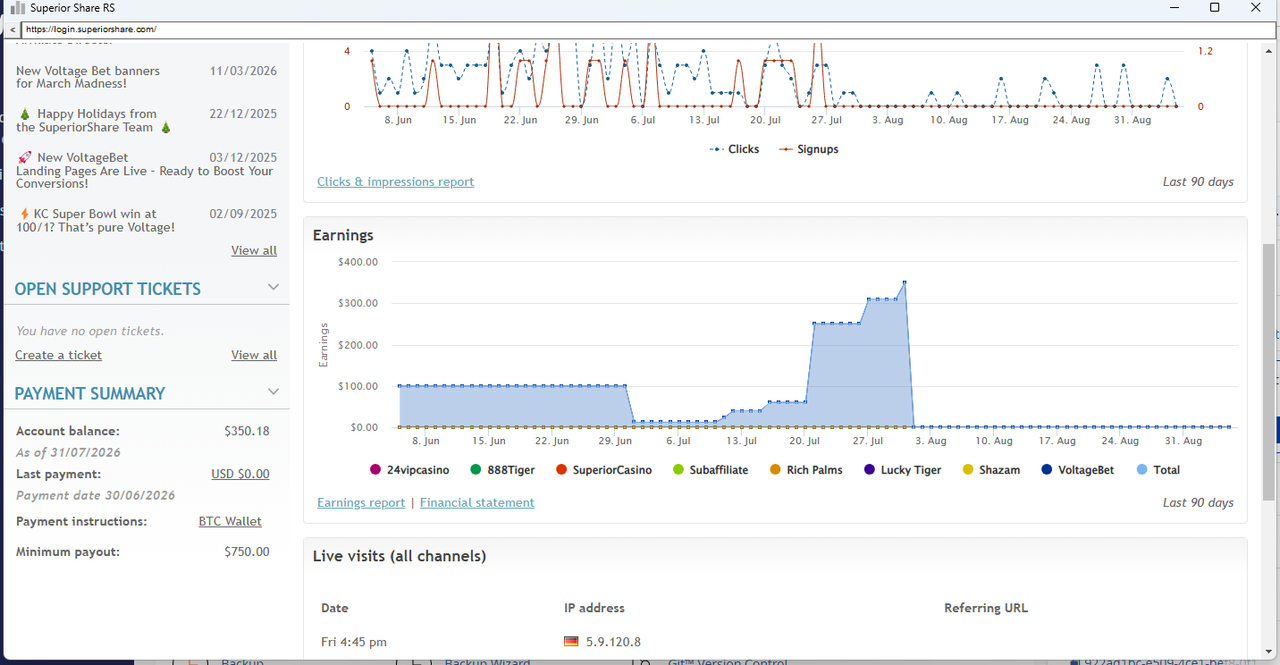
Task: Click the IP address column header
Action: pos(594,608)
